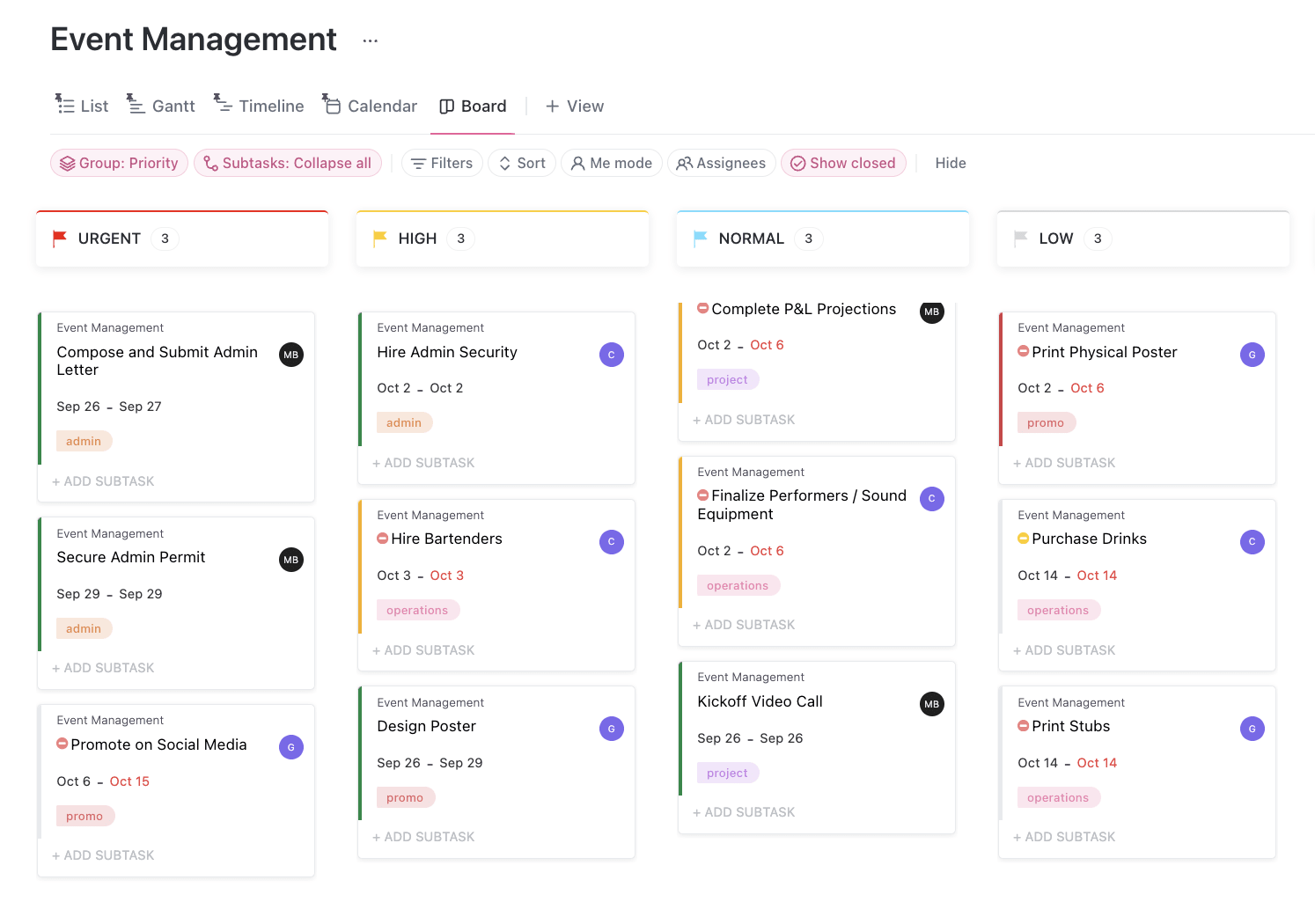The image size is (1315, 924).
Task: Open MB avatar on Complete P&L Projections
Action: coord(932,312)
